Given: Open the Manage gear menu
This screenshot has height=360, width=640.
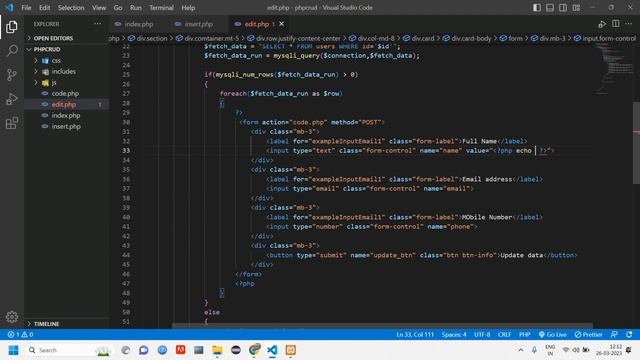Looking at the screenshot, I should 11,317.
